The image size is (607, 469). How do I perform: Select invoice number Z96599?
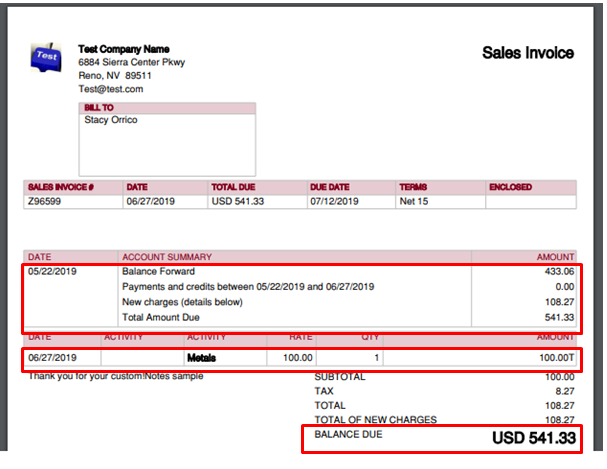(48, 201)
